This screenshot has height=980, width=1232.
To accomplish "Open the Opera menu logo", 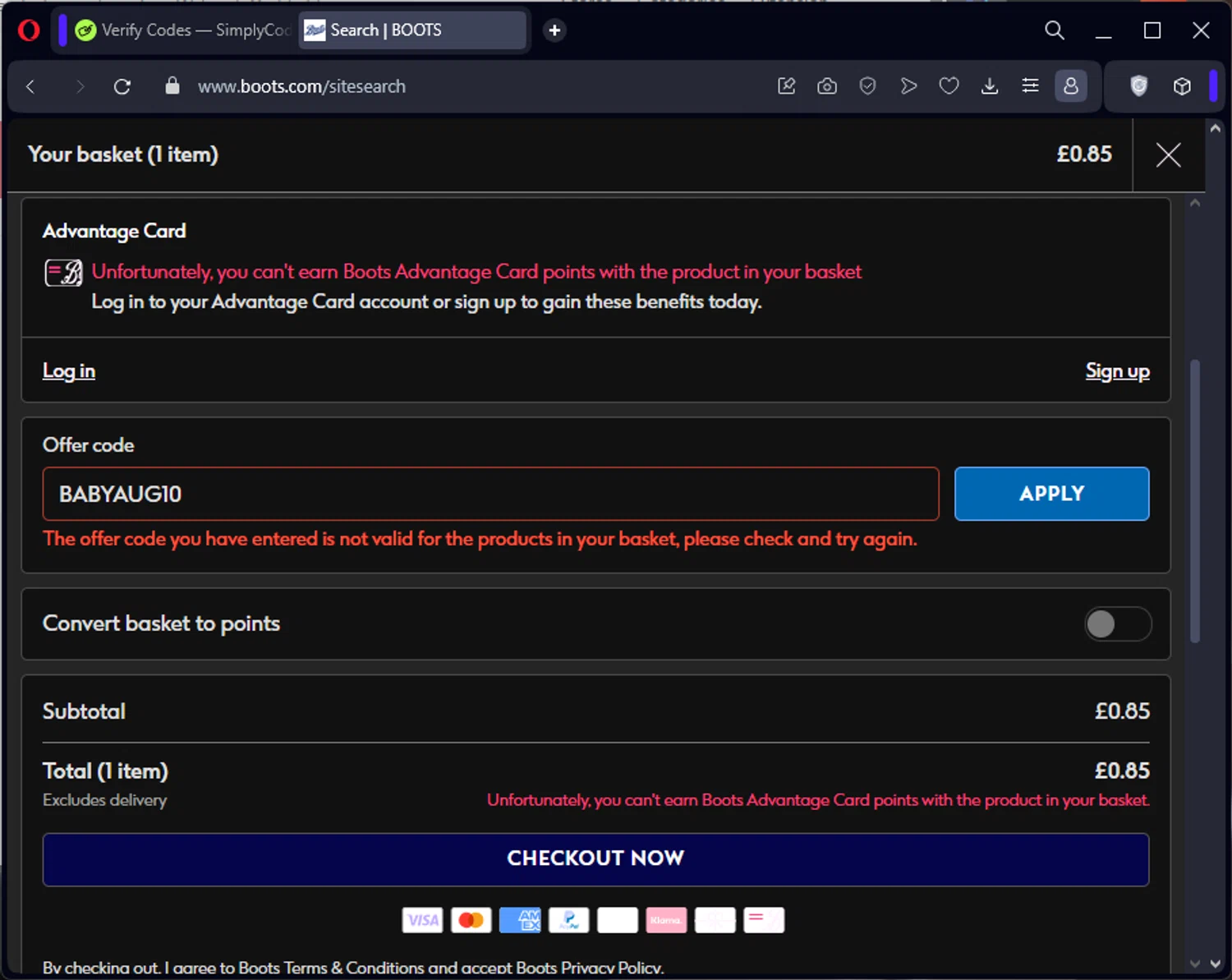I will coord(29,30).
